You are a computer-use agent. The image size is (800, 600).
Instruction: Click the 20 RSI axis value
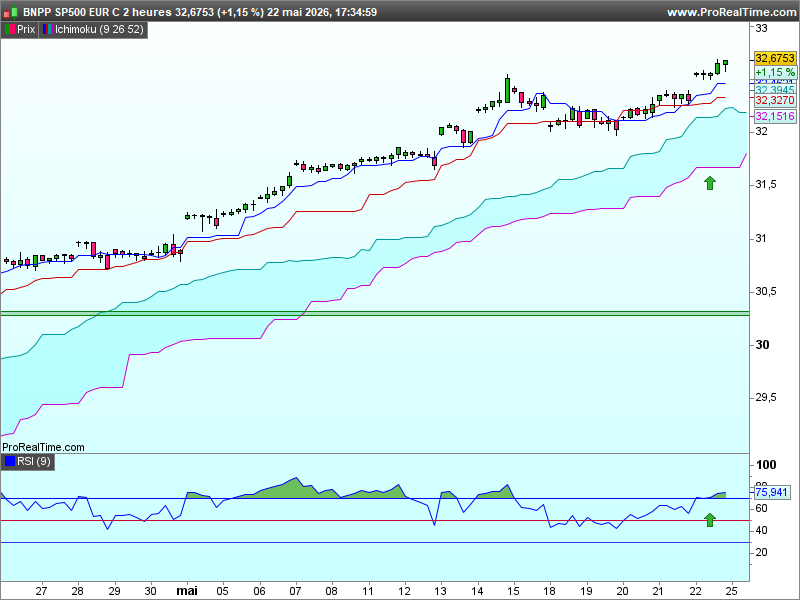761,552
